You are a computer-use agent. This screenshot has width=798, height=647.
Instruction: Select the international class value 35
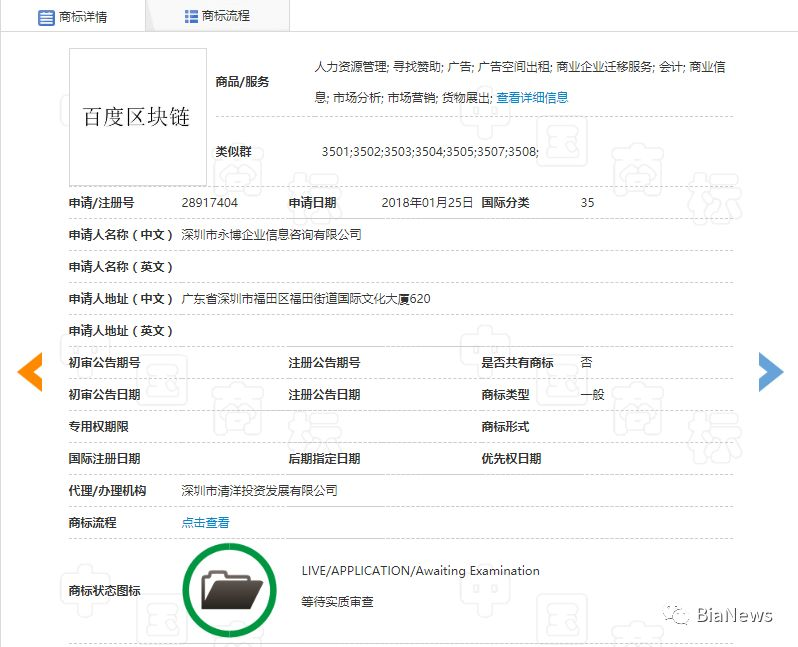[587, 203]
